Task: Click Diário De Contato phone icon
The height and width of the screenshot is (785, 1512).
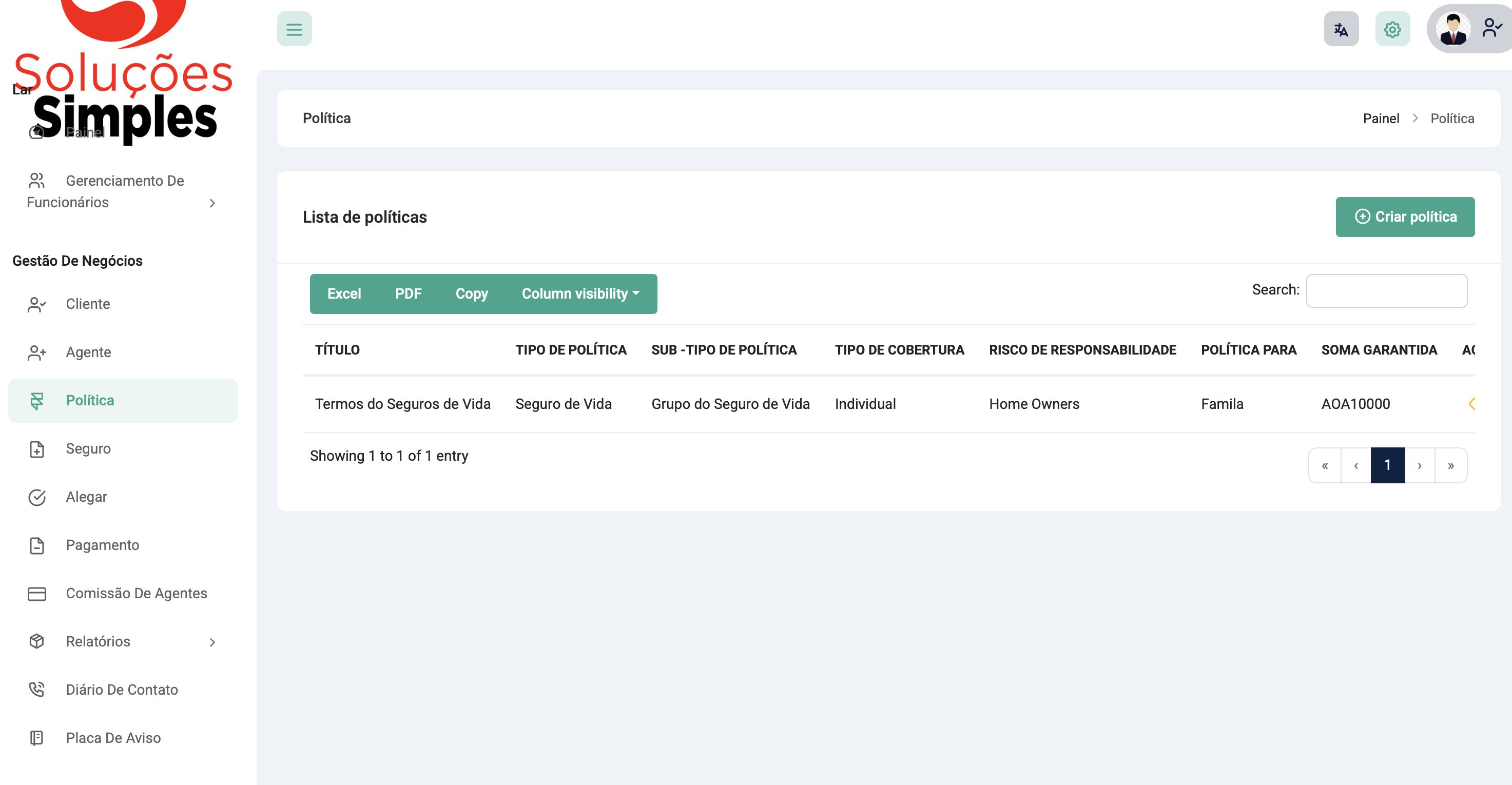Action: [x=36, y=690]
